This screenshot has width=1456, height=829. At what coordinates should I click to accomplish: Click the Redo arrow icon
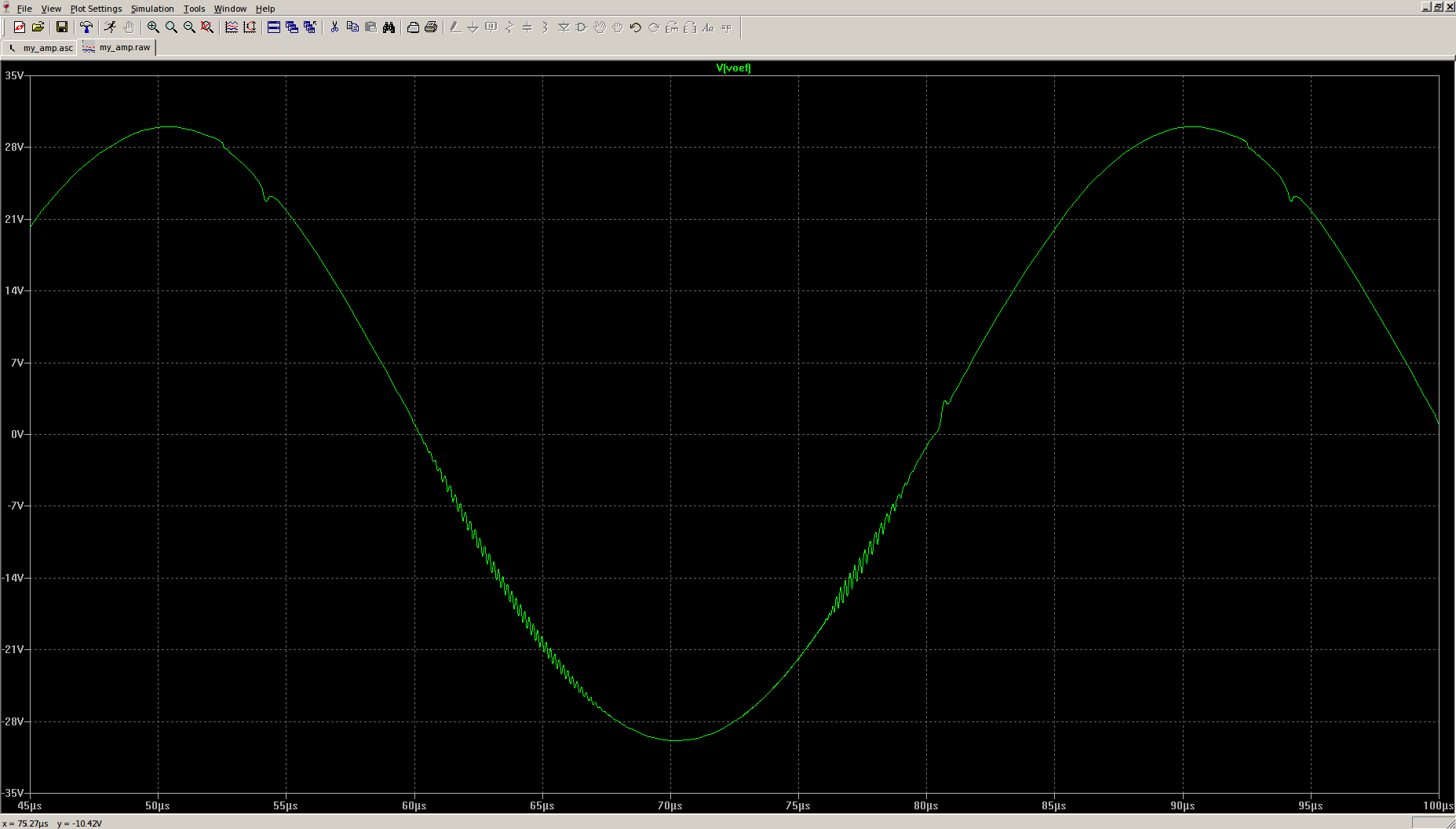click(654, 27)
